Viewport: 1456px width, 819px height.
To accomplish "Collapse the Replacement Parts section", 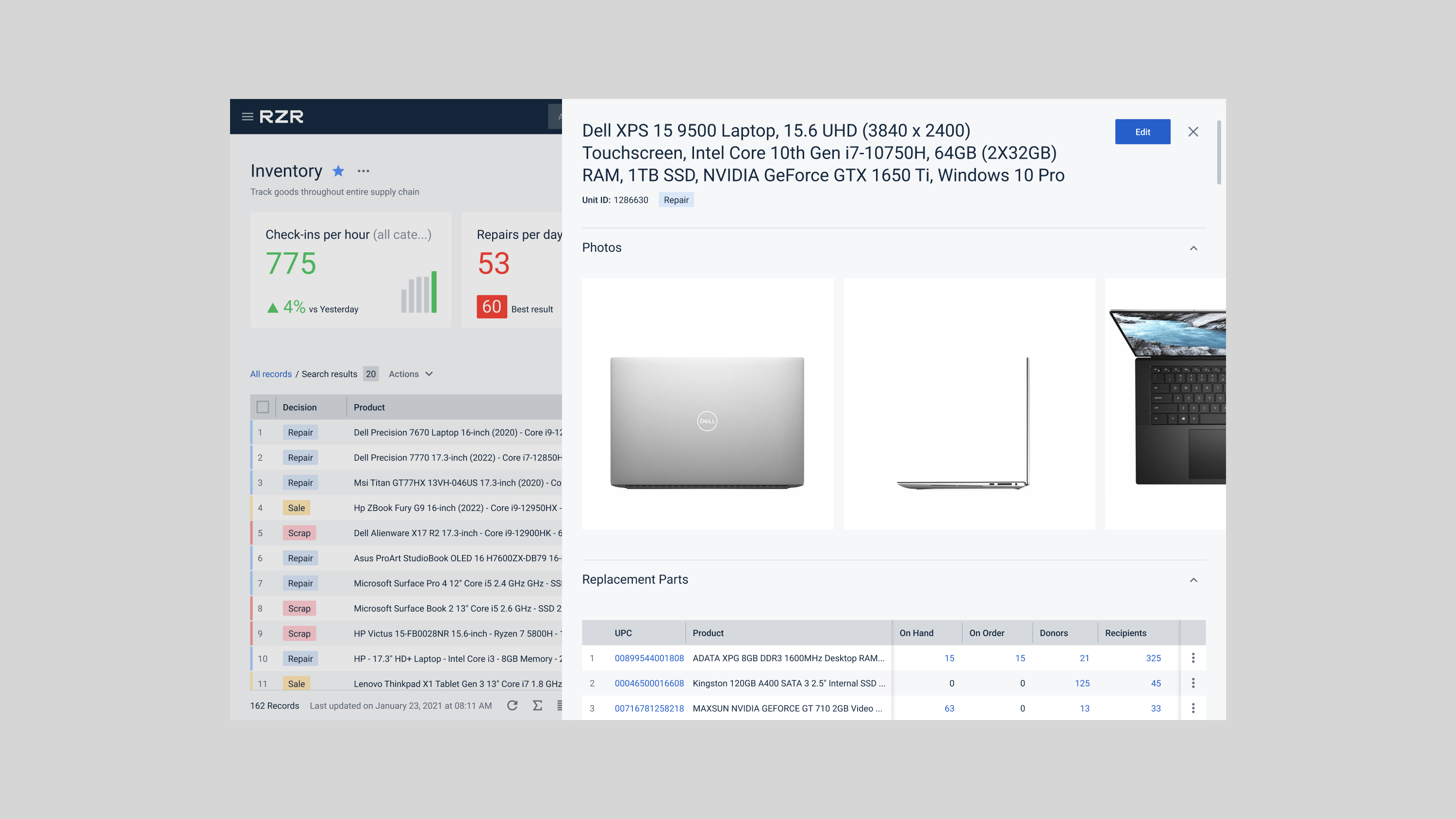I will (1193, 580).
